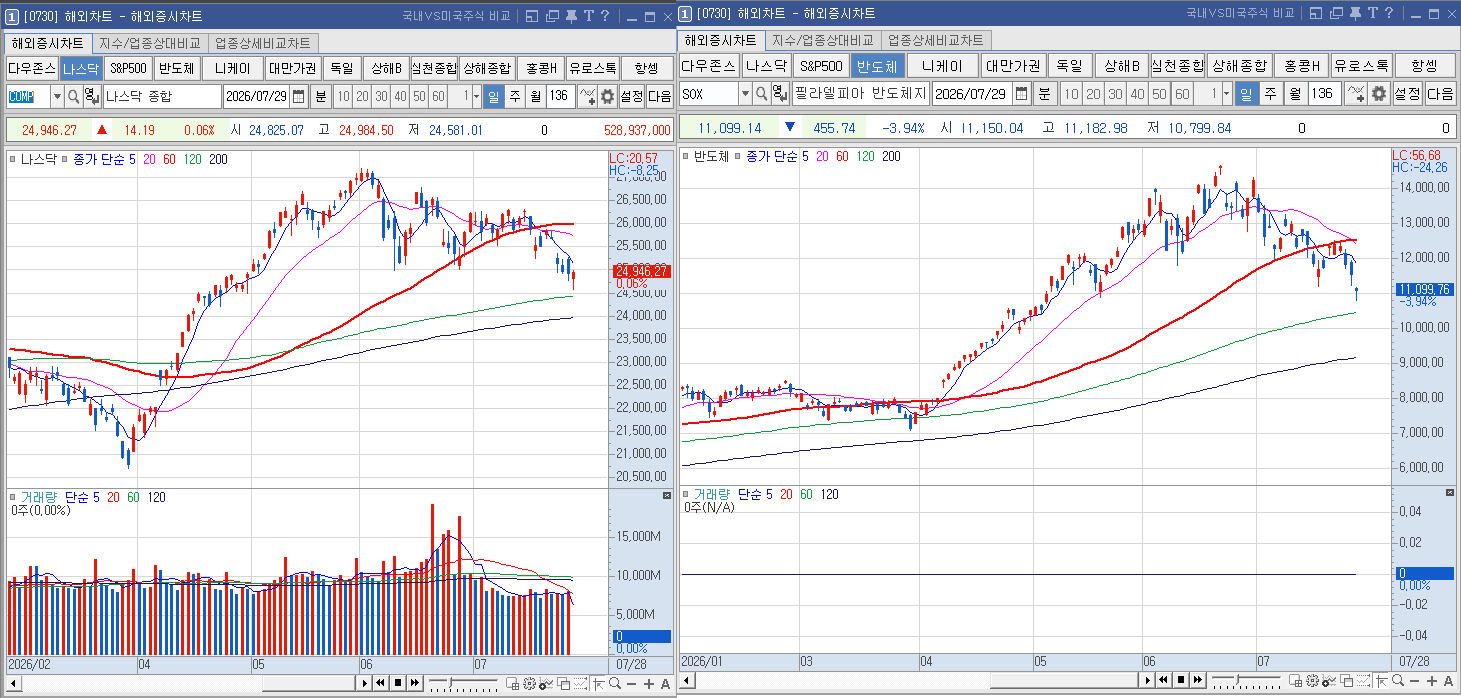
Task: Select the S&P500 index button in left window
Action: (x=128, y=68)
